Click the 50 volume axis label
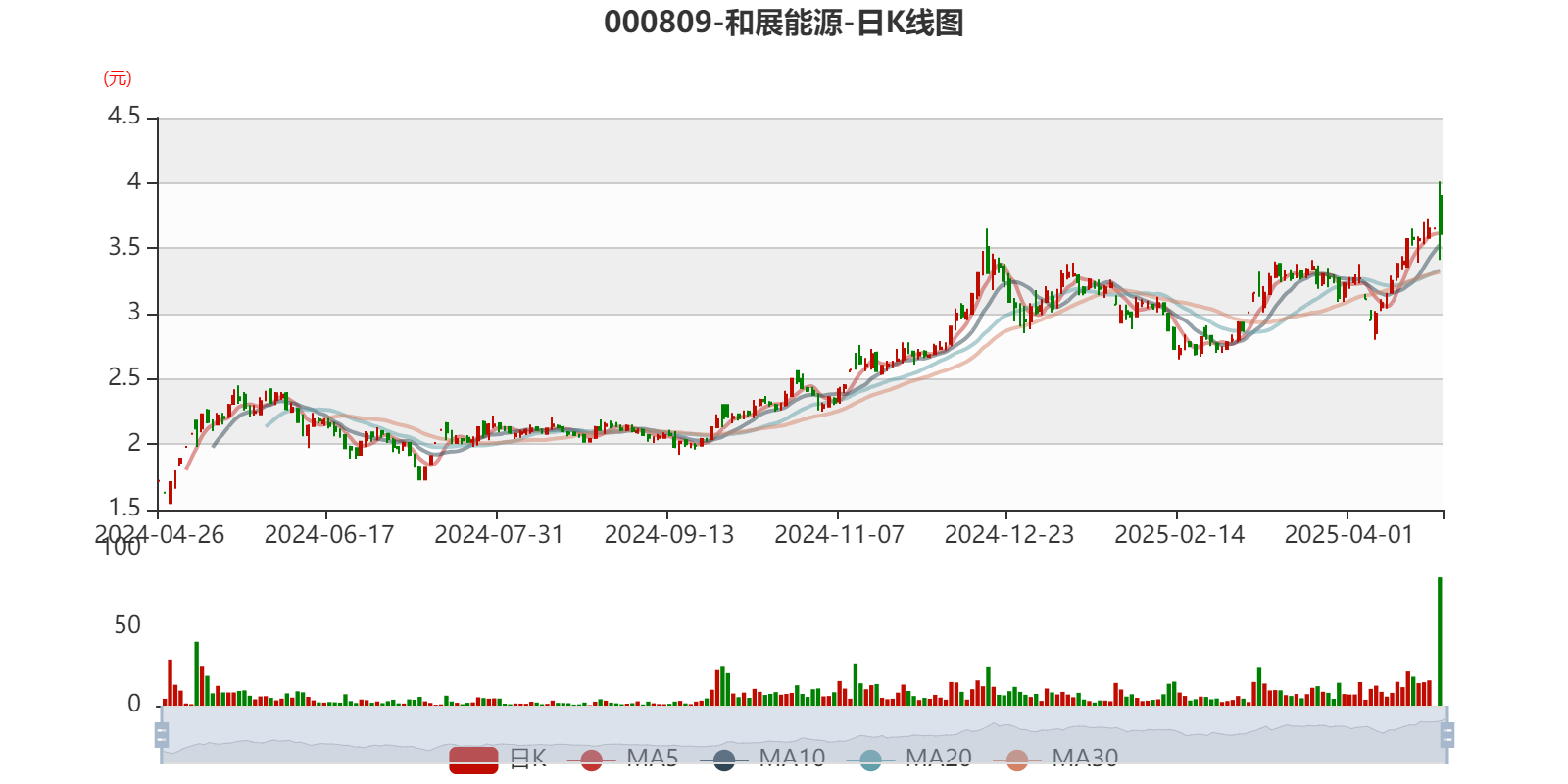 coord(127,625)
